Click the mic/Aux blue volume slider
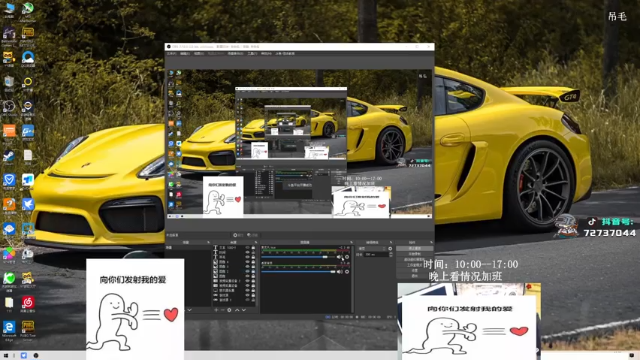Image resolution: width=640 pixels, height=360 pixels. coord(298,257)
